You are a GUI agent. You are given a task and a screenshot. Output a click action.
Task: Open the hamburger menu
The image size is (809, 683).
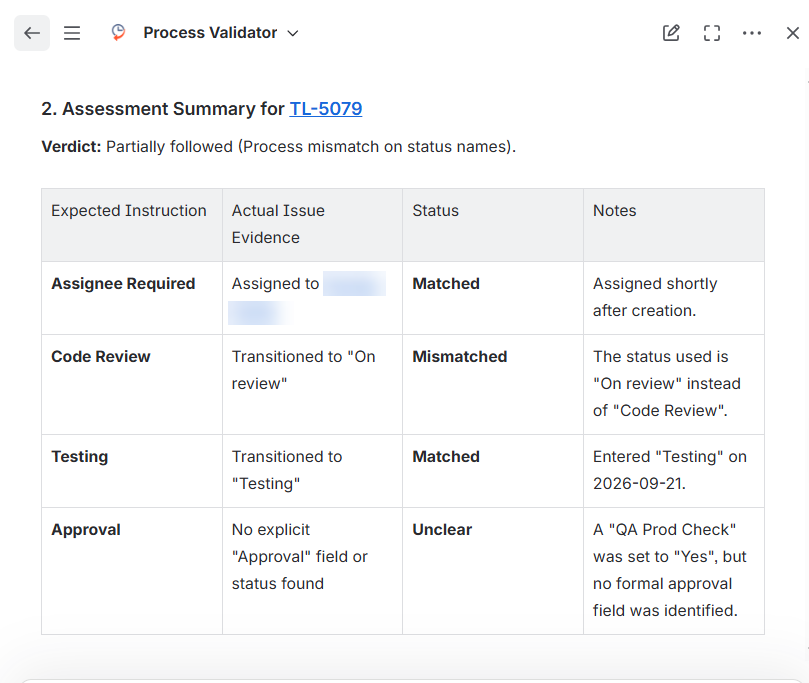[x=72, y=33]
